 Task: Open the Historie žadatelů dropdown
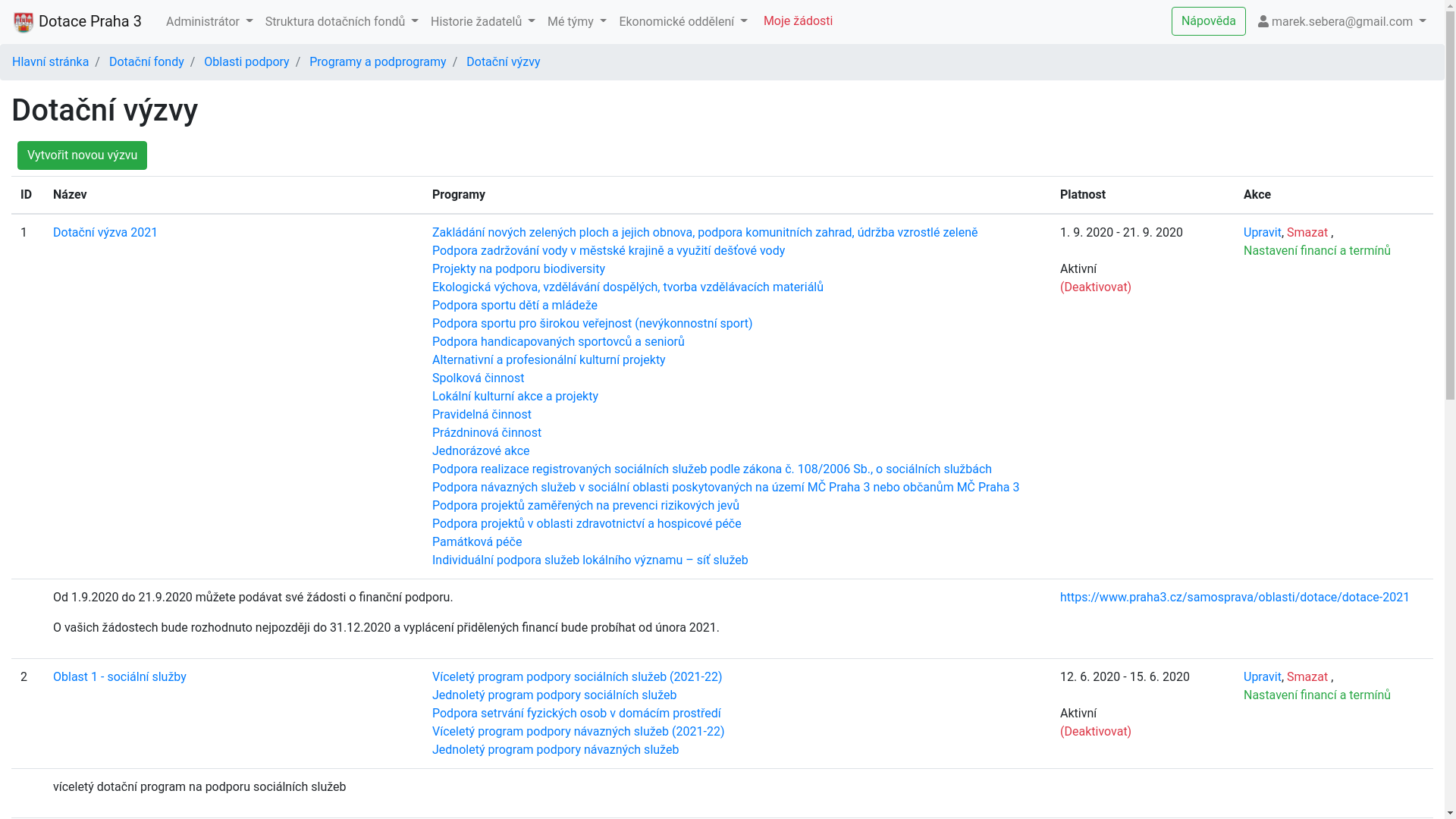(482, 22)
